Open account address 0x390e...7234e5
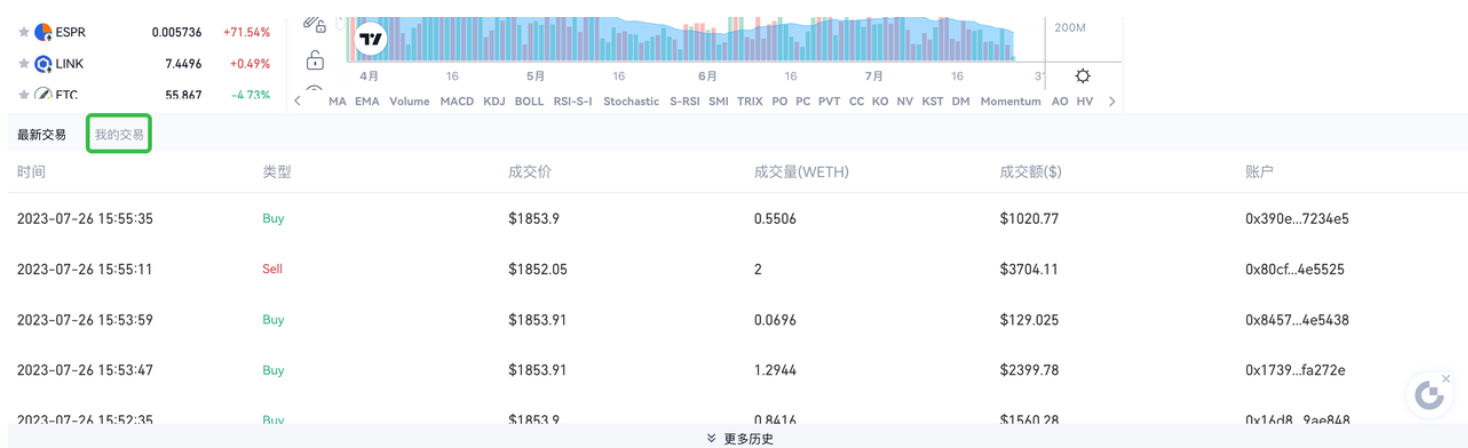1468x448 pixels. tap(1296, 218)
